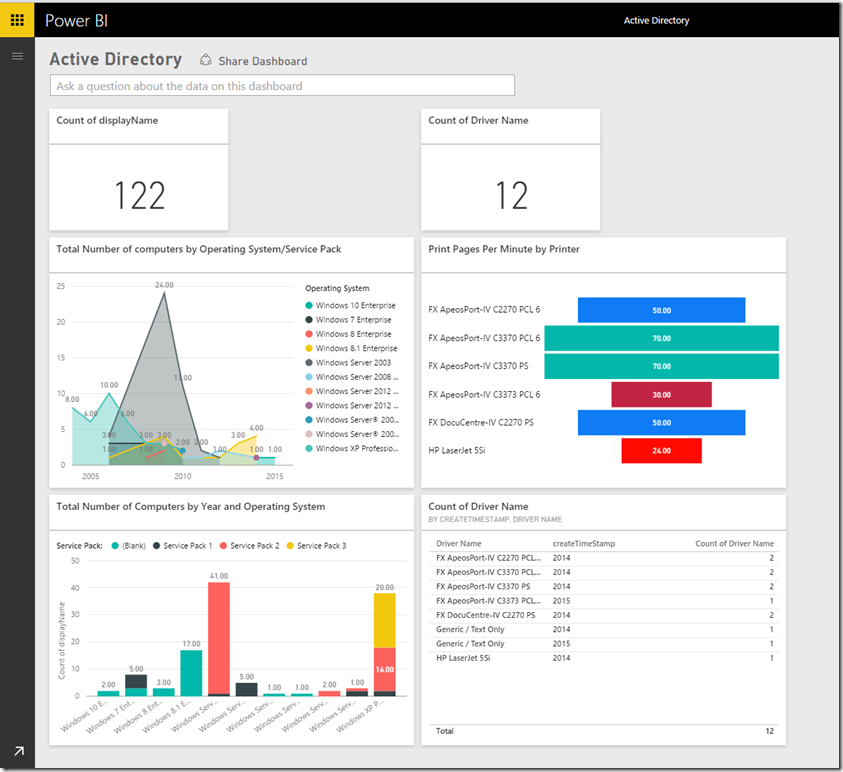The image size is (843, 772).
Task: Click the Q&A question input box
Action: pos(282,85)
